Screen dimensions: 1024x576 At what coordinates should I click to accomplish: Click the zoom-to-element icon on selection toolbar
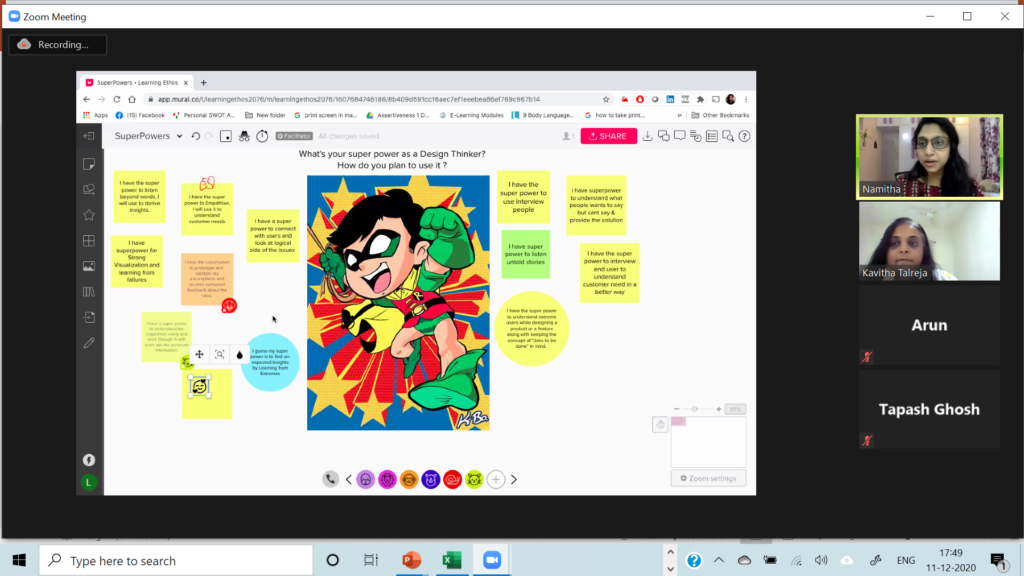pyautogui.click(x=219, y=355)
